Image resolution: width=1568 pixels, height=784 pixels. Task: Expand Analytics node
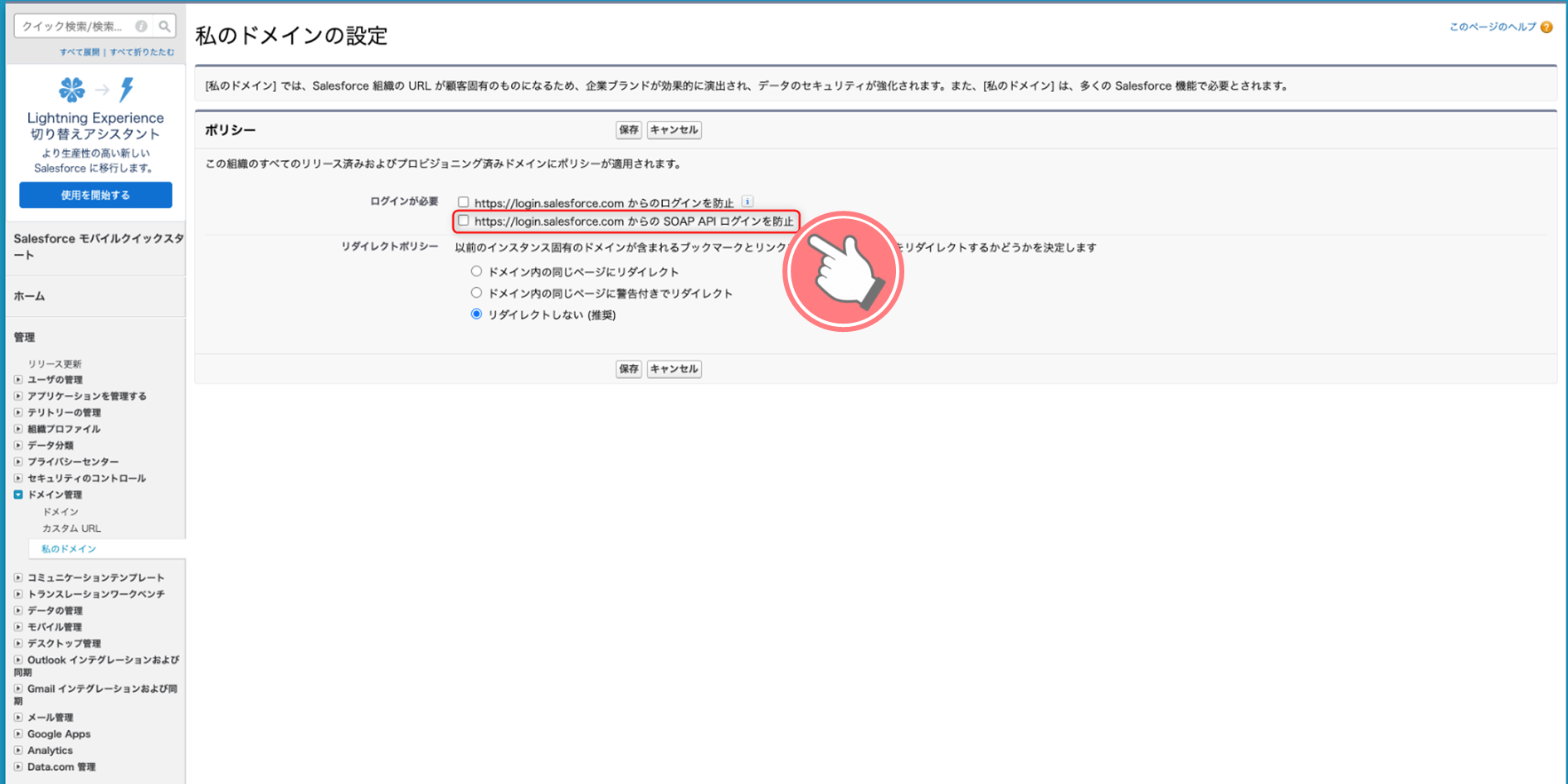pyautogui.click(x=18, y=751)
